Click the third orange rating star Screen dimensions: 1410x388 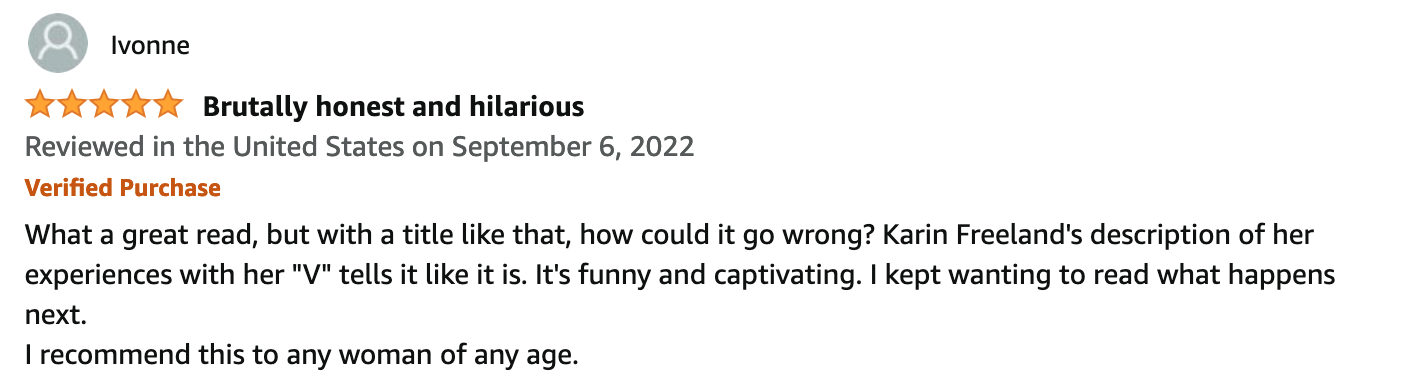point(104,104)
